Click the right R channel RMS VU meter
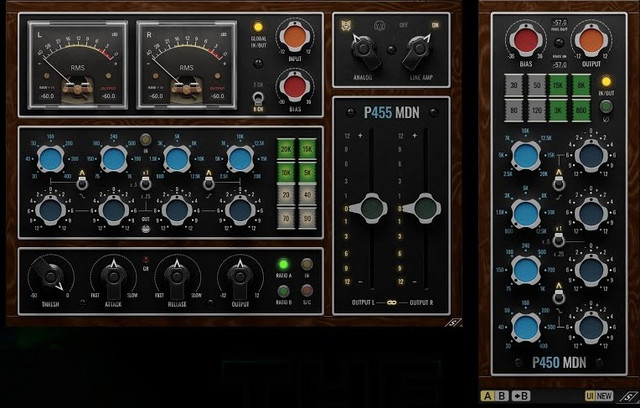 (x=187, y=65)
